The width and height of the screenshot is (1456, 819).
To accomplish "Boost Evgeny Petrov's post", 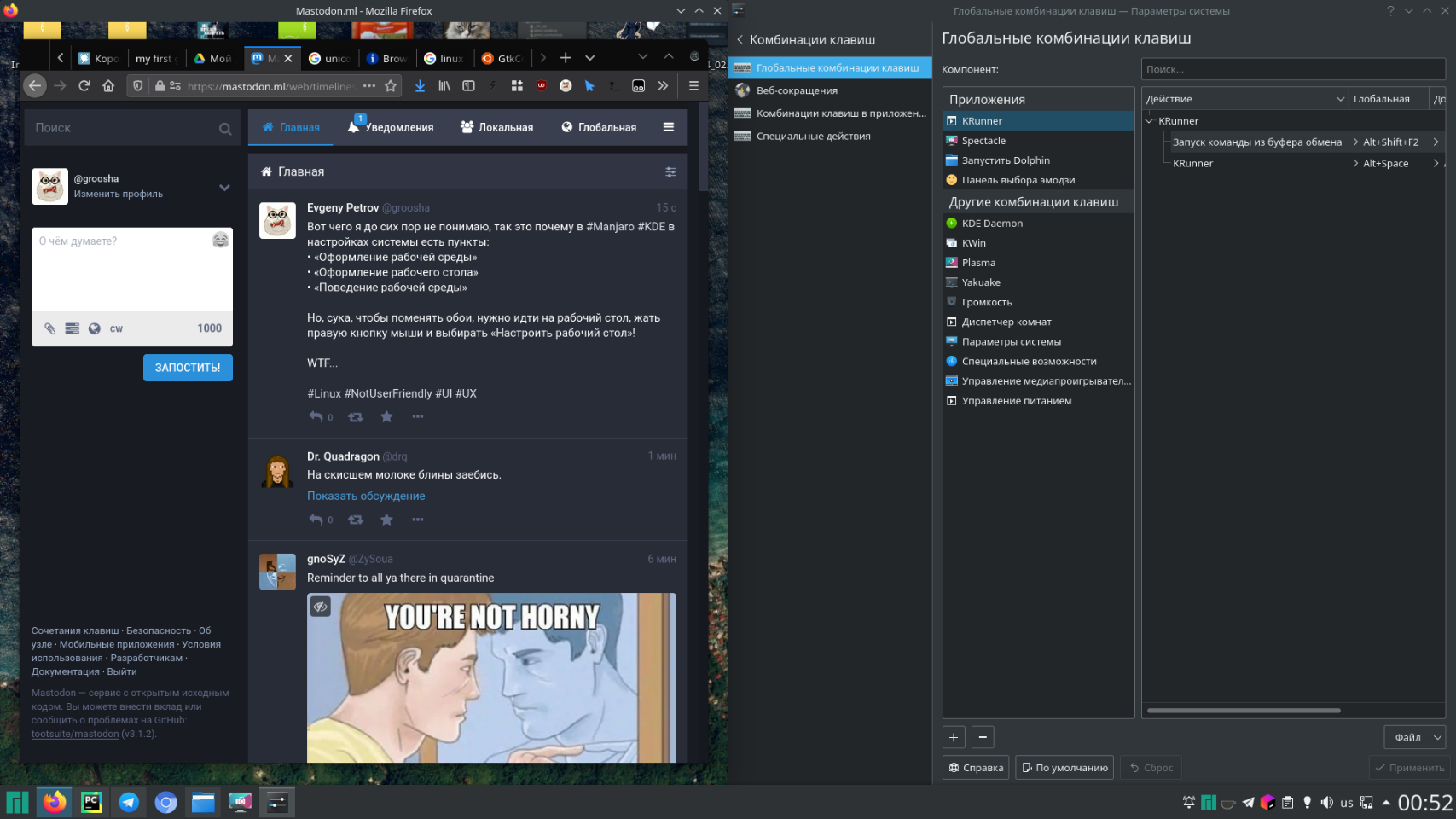I will tap(356, 416).
